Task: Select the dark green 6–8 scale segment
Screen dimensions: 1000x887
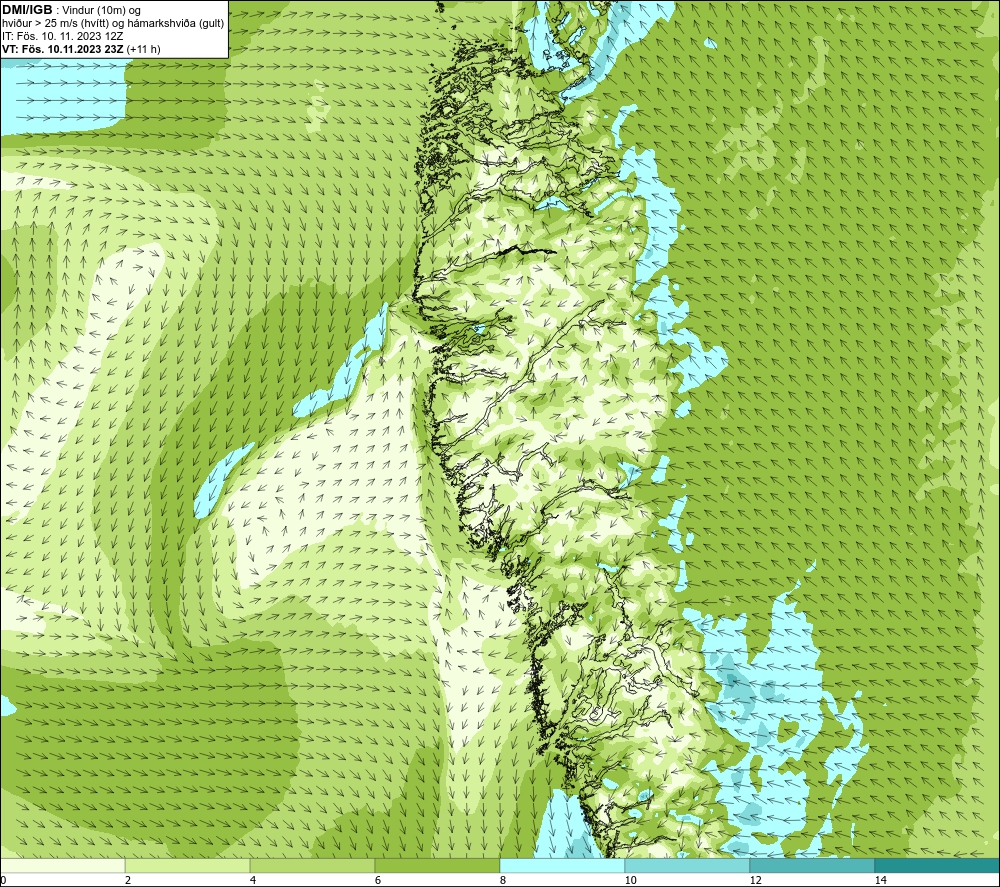Action: coord(438,865)
